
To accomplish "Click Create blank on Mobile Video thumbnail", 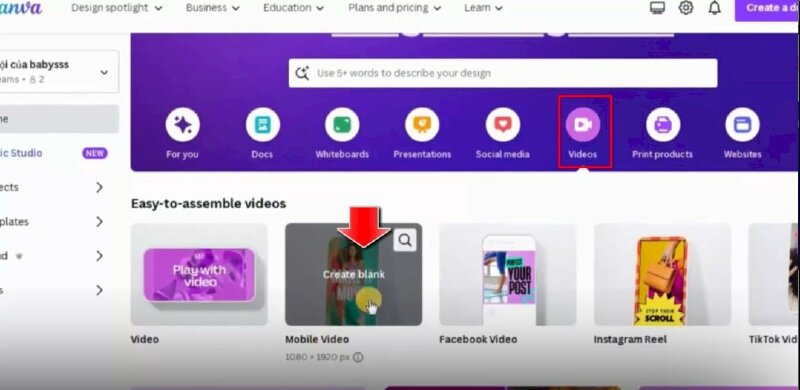I will 354,274.
